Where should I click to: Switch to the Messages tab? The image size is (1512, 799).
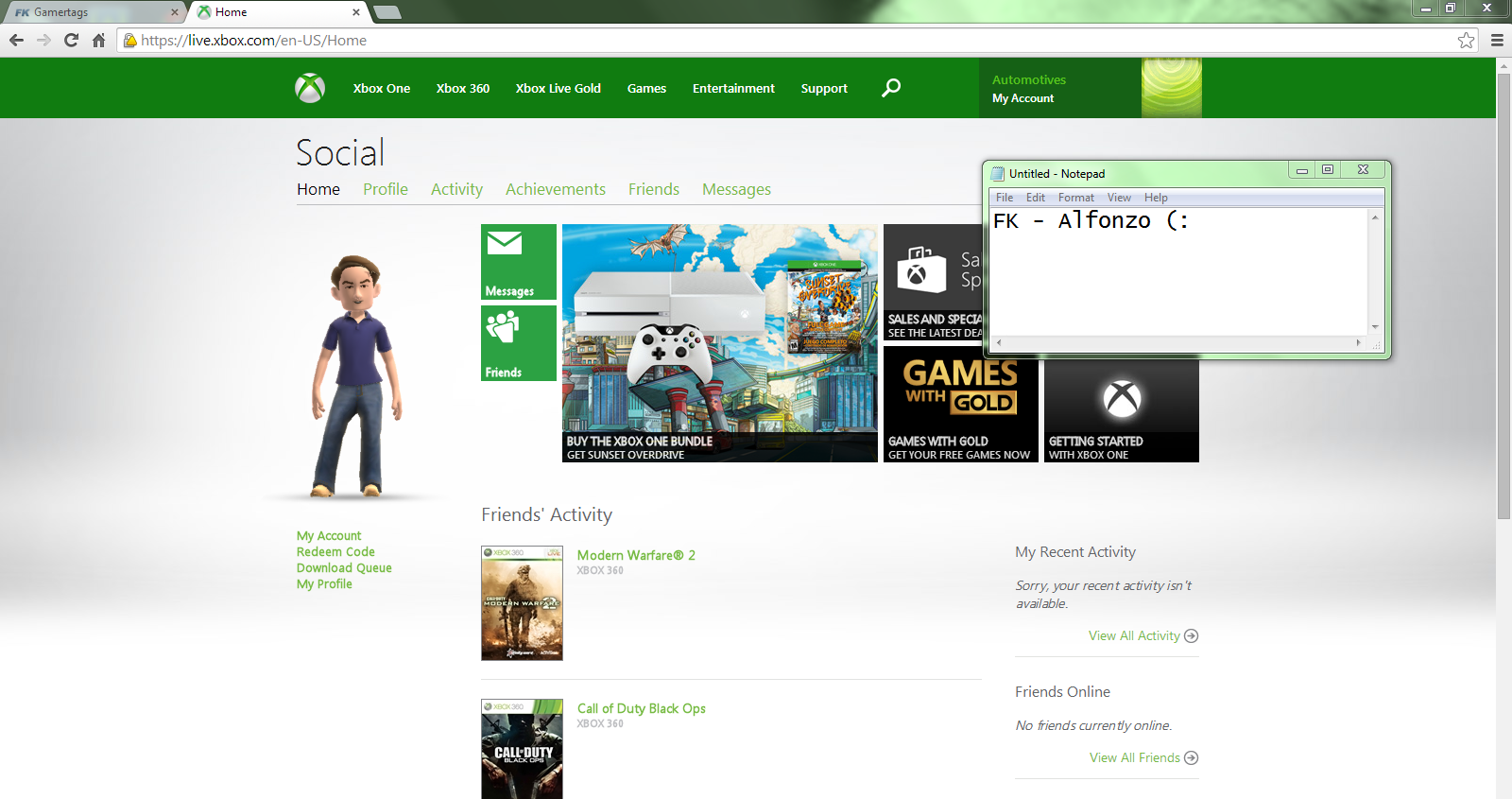point(736,189)
